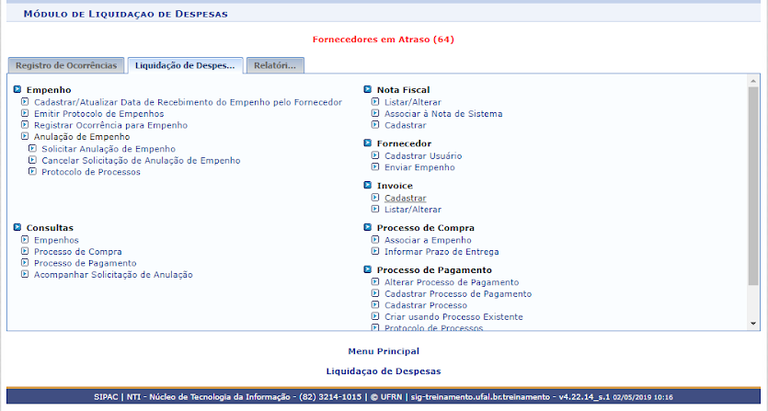
Task: Open Cancelar Solicitação de Anulação de Empenho
Action: 141,160
